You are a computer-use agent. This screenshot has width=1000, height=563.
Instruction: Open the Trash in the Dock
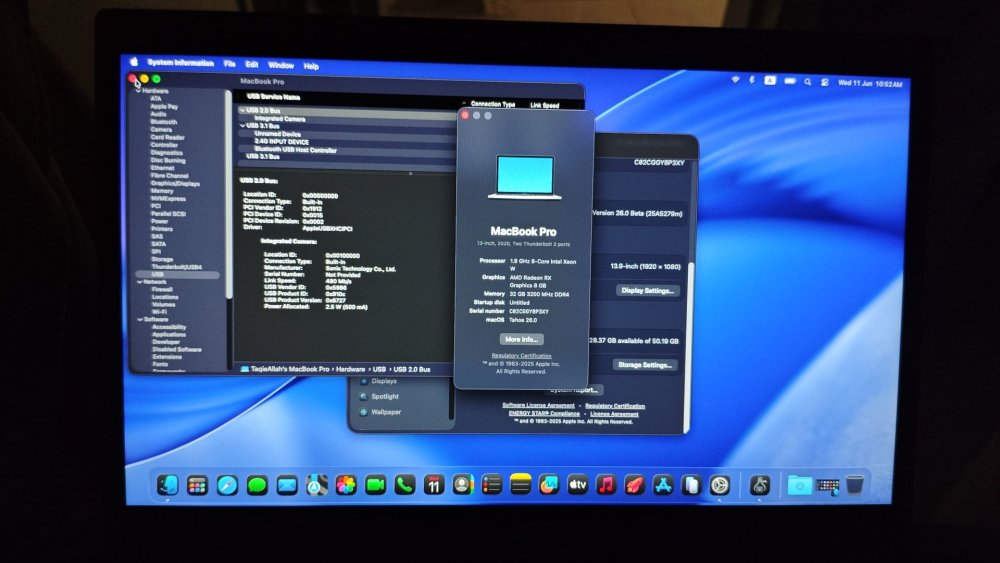(x=855, y=485)
